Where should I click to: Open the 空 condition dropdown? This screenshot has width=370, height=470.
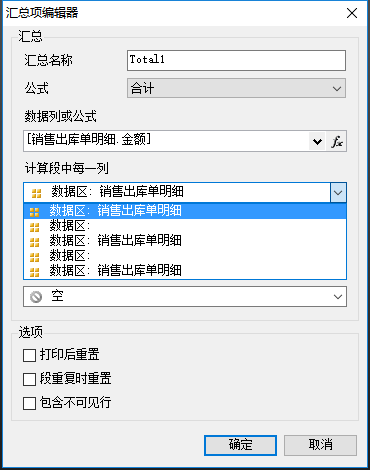coord(185,296)
